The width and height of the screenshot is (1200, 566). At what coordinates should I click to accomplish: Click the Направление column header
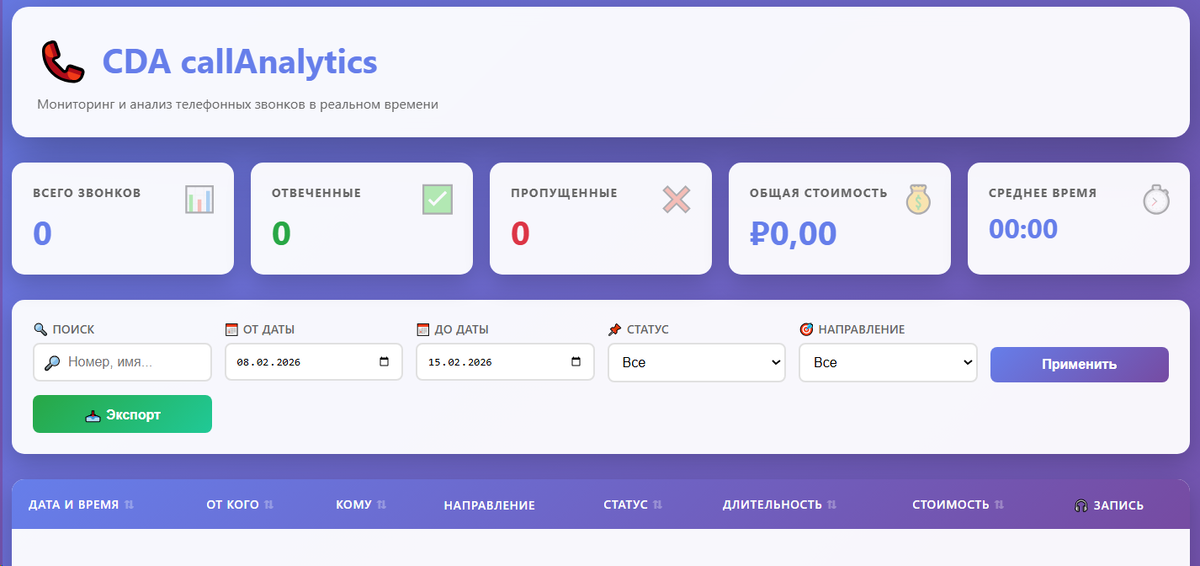[x=489, y=505]
